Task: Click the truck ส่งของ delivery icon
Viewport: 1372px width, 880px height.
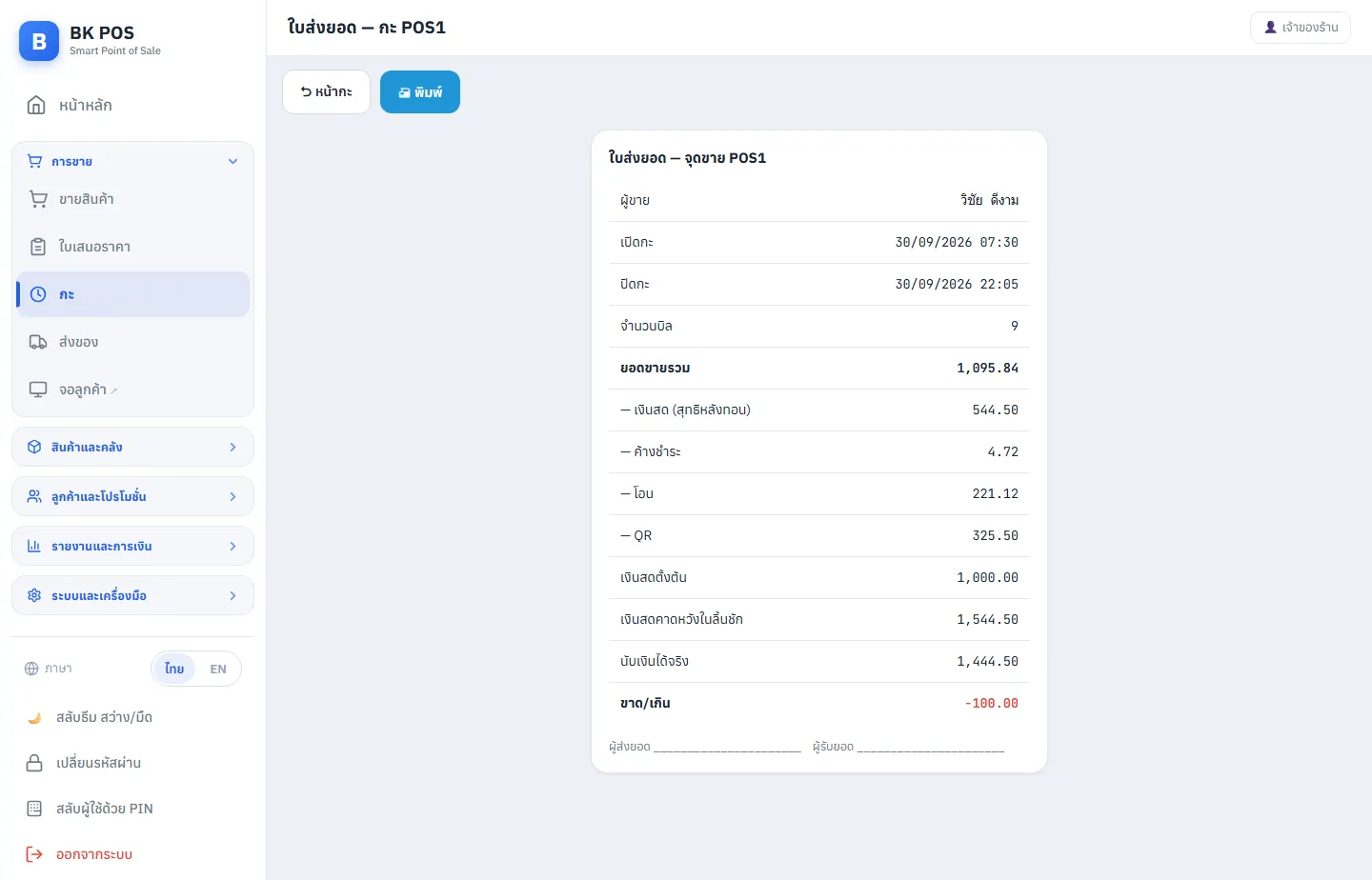Action: (38, 342)
